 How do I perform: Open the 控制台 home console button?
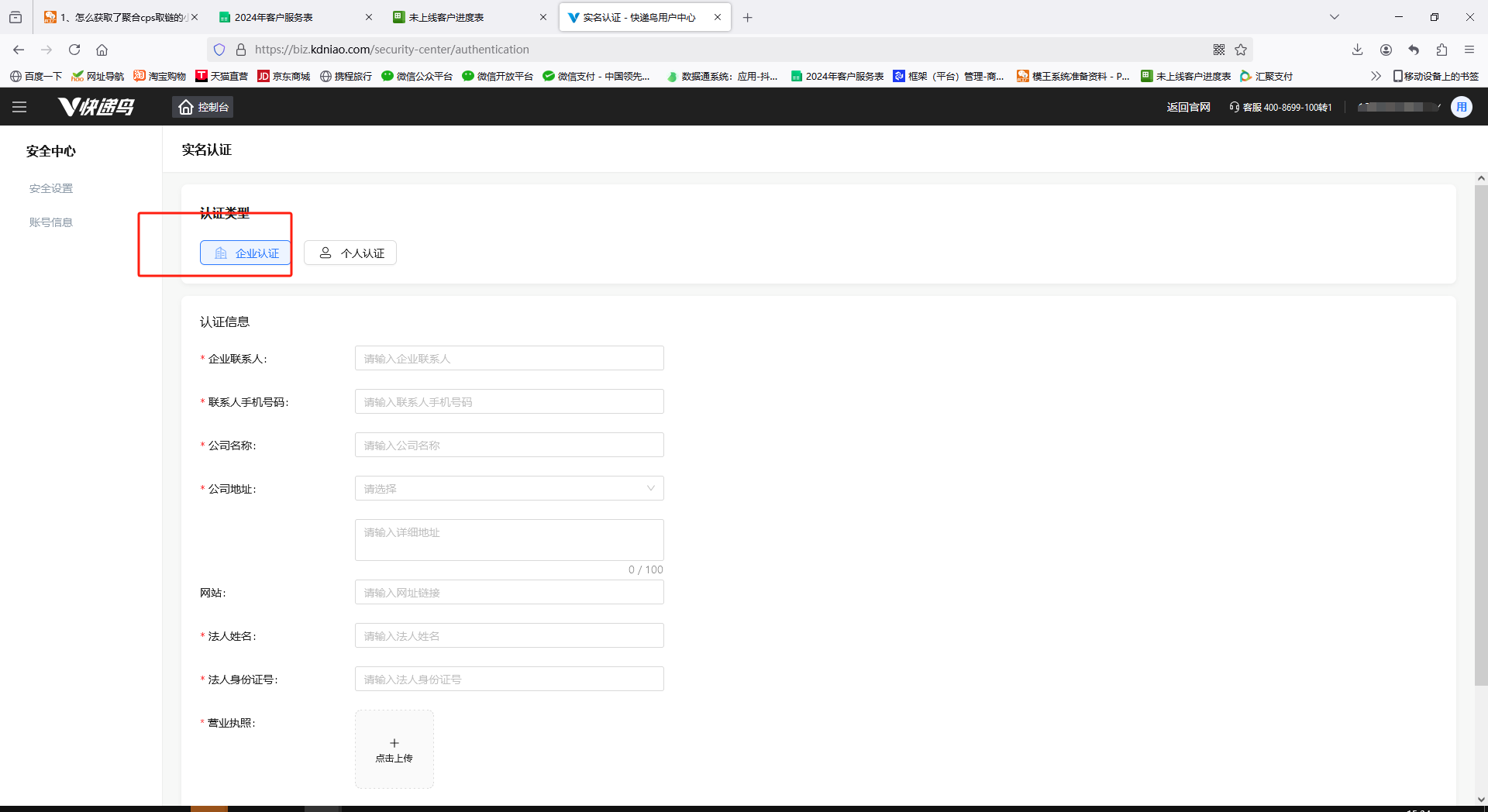click(203, 107)
